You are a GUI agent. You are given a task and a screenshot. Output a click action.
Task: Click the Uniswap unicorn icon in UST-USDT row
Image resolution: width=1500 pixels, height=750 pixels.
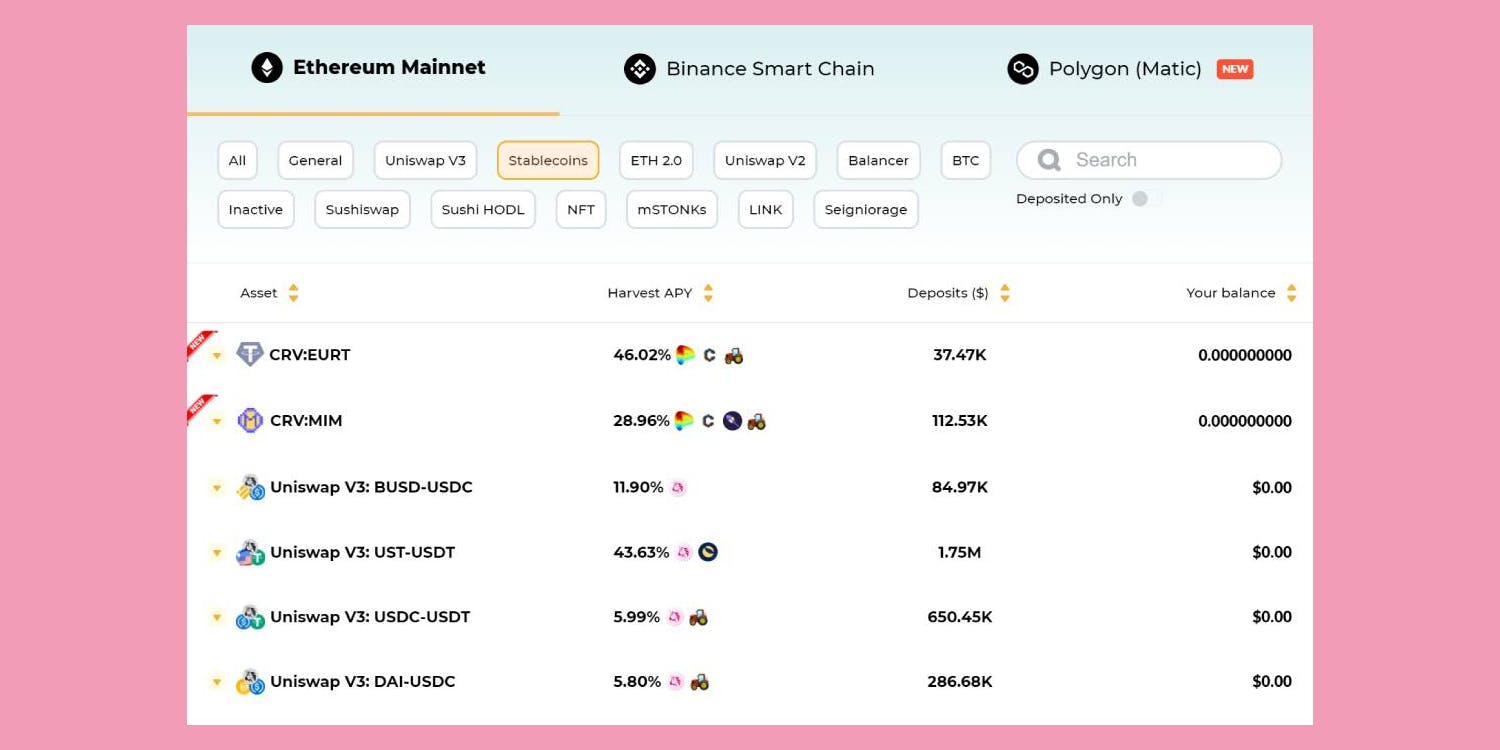pos(684,552)
